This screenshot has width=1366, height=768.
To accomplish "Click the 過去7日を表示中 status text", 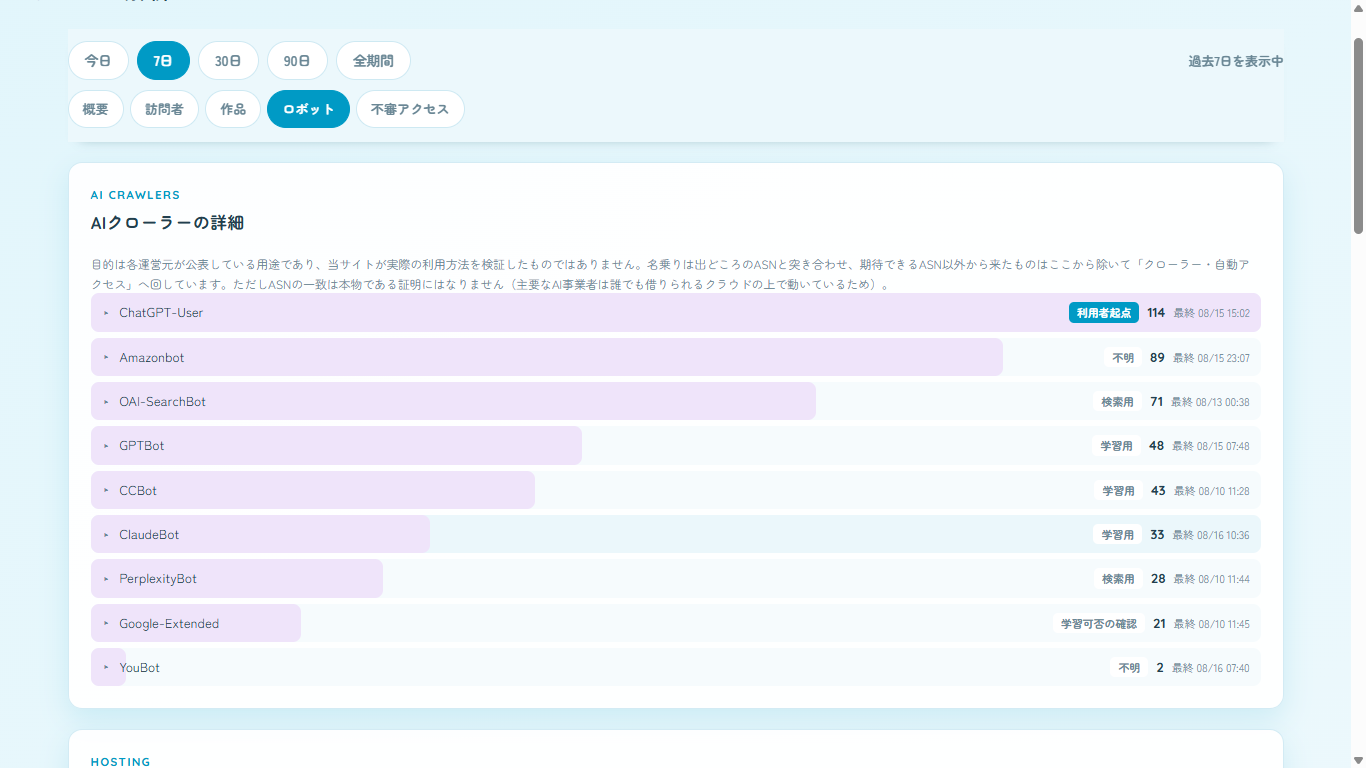I will tap(1236, 61).
